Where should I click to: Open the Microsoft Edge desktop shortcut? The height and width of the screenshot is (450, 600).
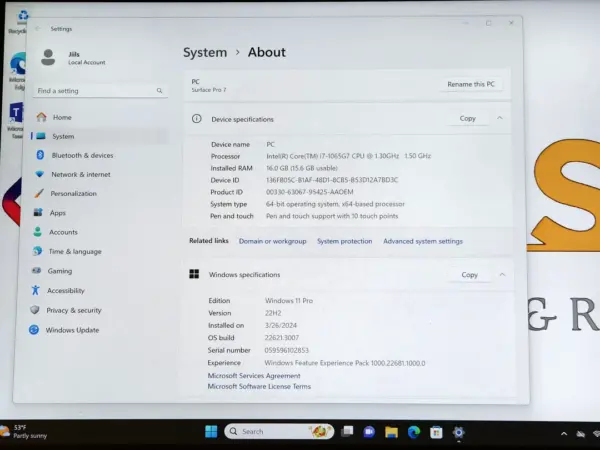18,72
